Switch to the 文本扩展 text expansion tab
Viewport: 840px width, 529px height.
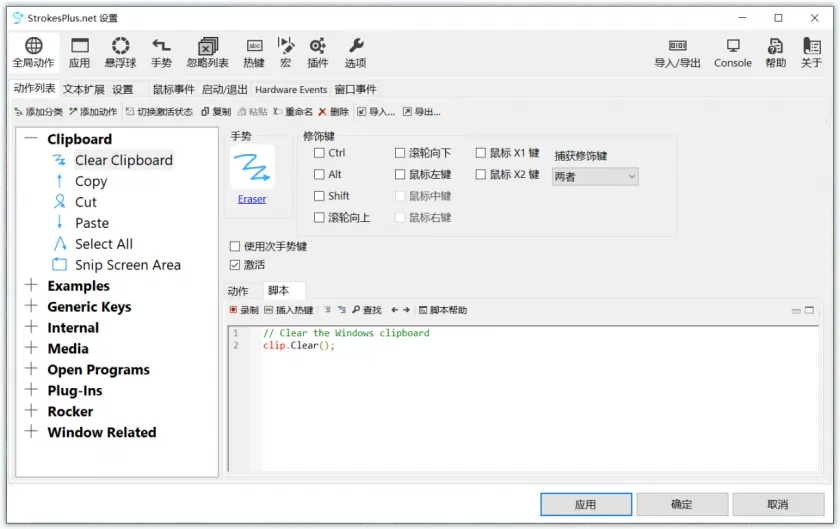click(84, 89)
